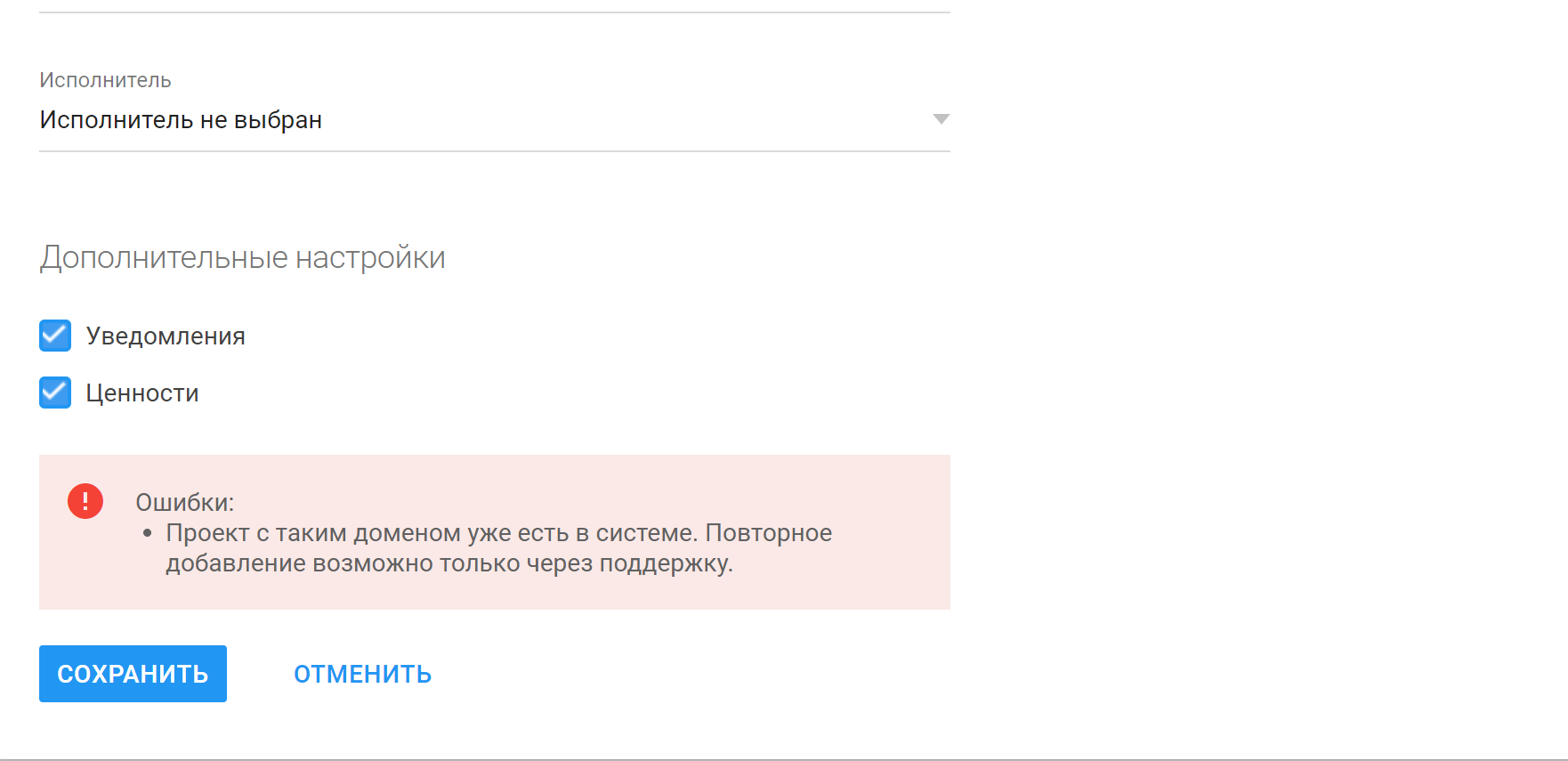Expand the Исполнитель dropdown arrow
This screenshot has width=1568, height=761.
pyautogui.click(x=941, y=119)
